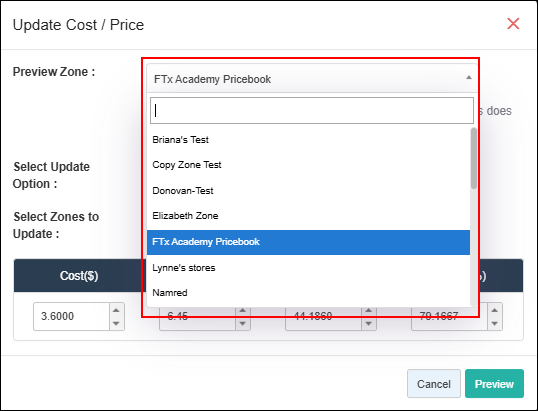Close the Update Cost / Price dialog
Screen dimensions: 538x411
[x=513, y=24]
